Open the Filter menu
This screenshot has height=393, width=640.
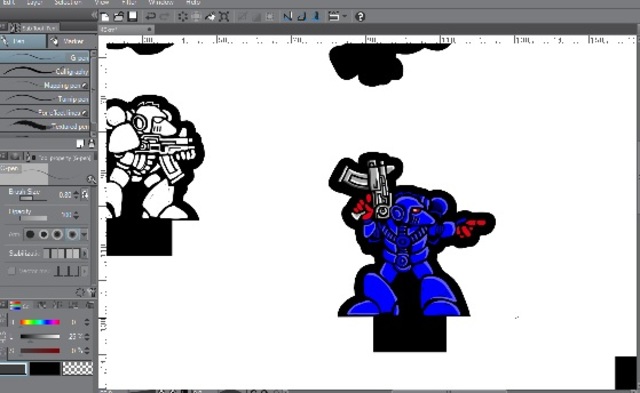coord(128,2)
